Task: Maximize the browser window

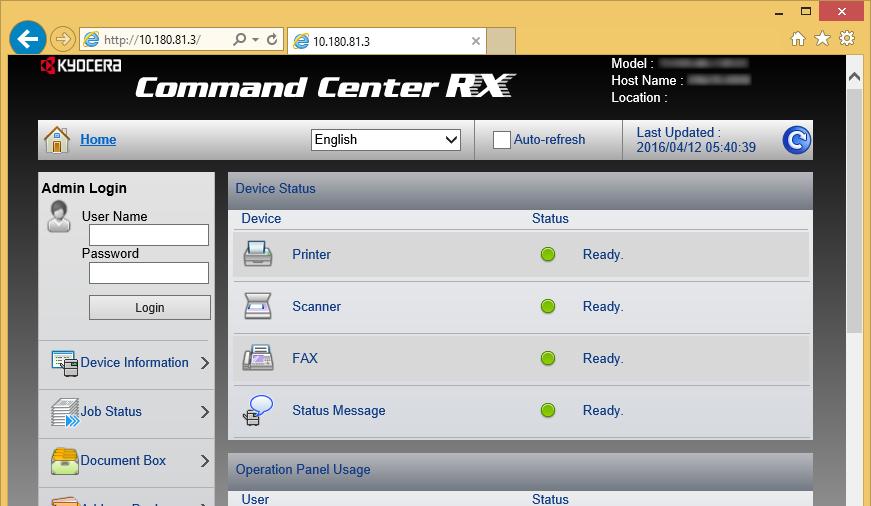Action: click(x=806, y=11)
